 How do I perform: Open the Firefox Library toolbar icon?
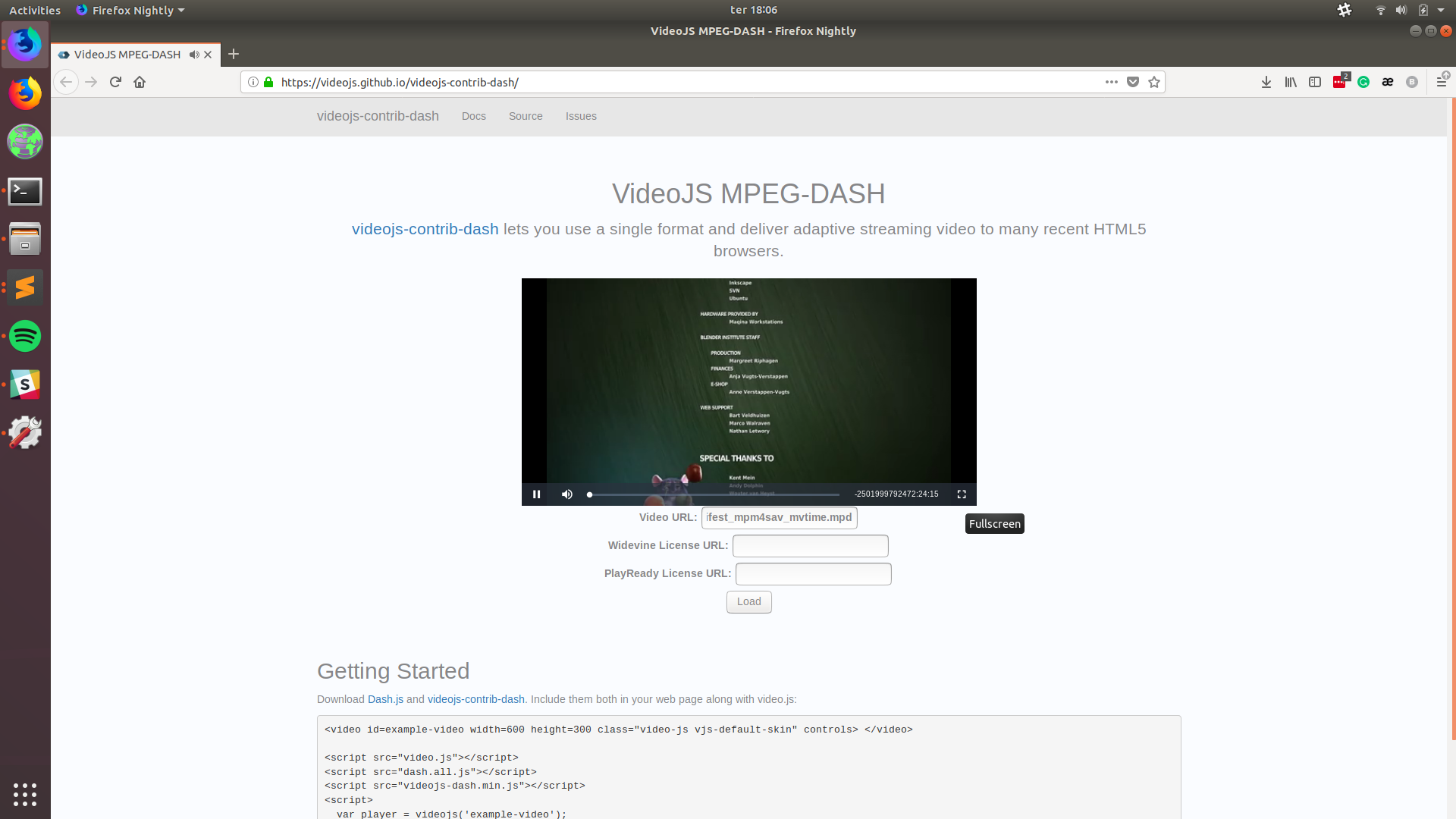[1290, 82]
